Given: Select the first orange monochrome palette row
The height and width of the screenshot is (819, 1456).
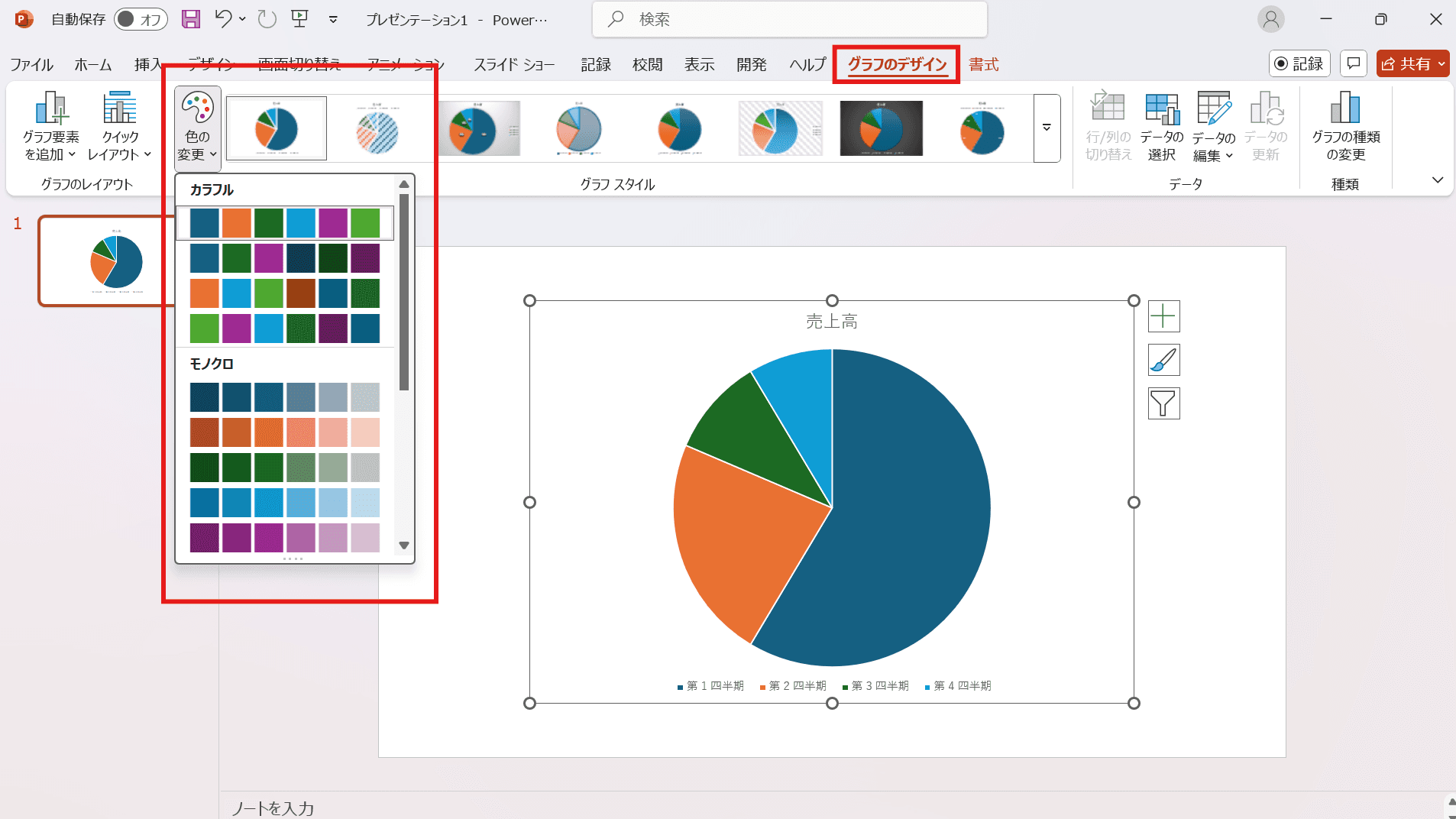Looking at the screenshot, I should pyautogui.click(x=284, y=432).
